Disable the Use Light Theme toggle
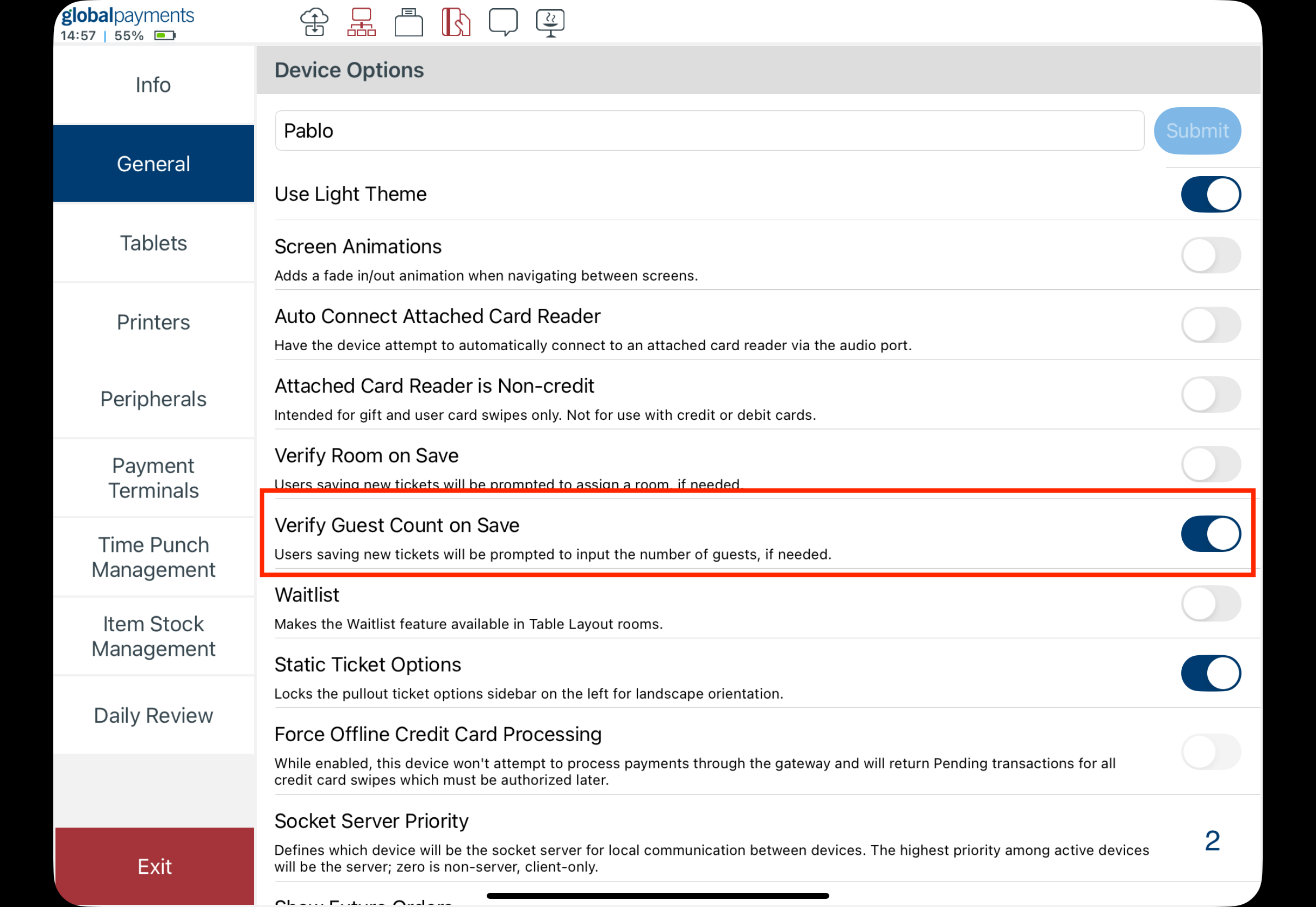This screenshot has height=907, width=1316. click(x=1211, y=194)
